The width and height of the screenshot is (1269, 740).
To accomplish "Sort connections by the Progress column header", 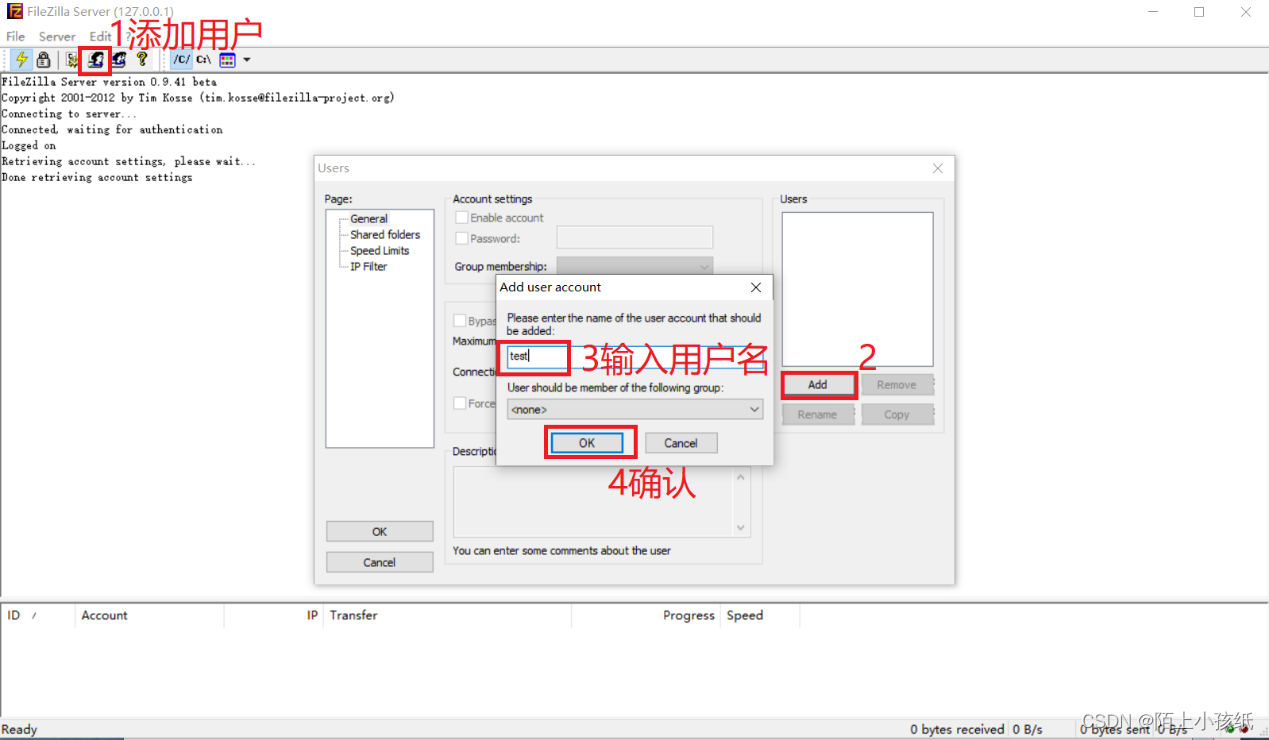I will click(x=645, y=615).
